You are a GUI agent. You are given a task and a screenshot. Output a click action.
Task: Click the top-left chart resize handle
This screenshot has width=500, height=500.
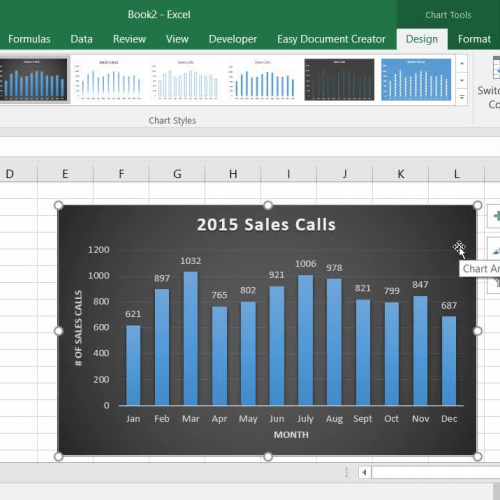coord(59,205)
